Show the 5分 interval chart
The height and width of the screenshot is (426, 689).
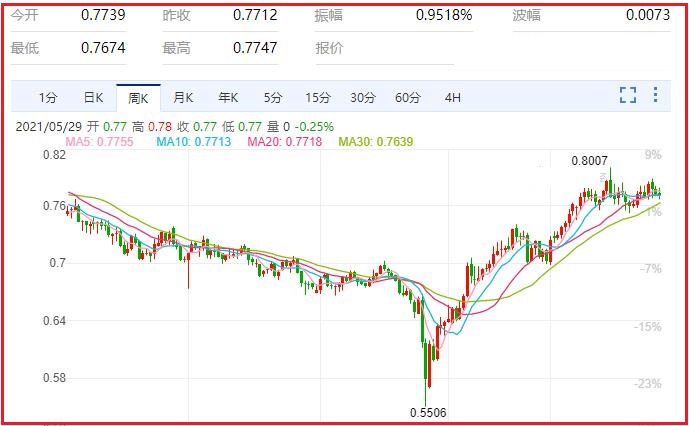(x=273, y=98)
